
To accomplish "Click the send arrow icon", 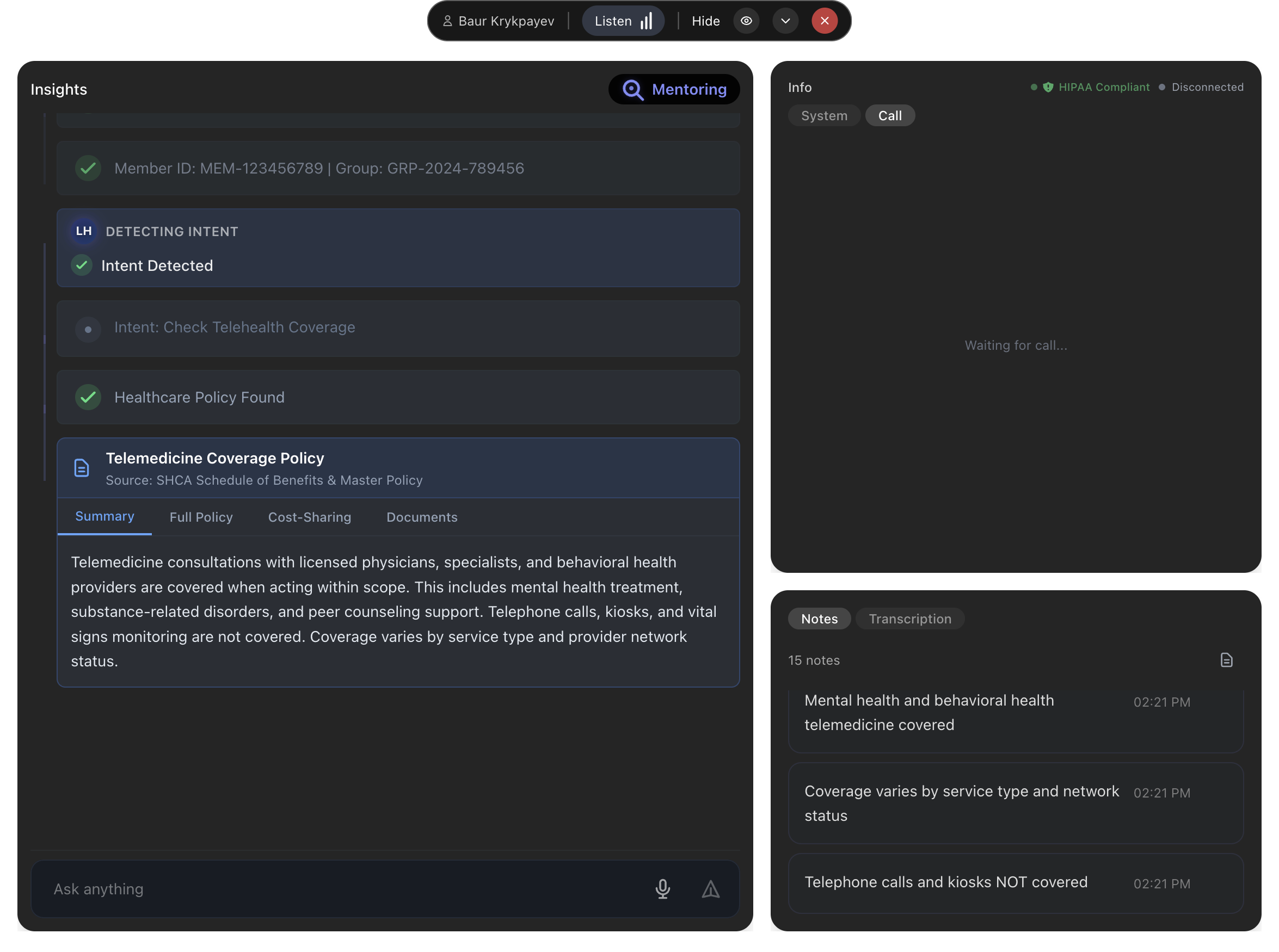I will click(x=710, y=888).
